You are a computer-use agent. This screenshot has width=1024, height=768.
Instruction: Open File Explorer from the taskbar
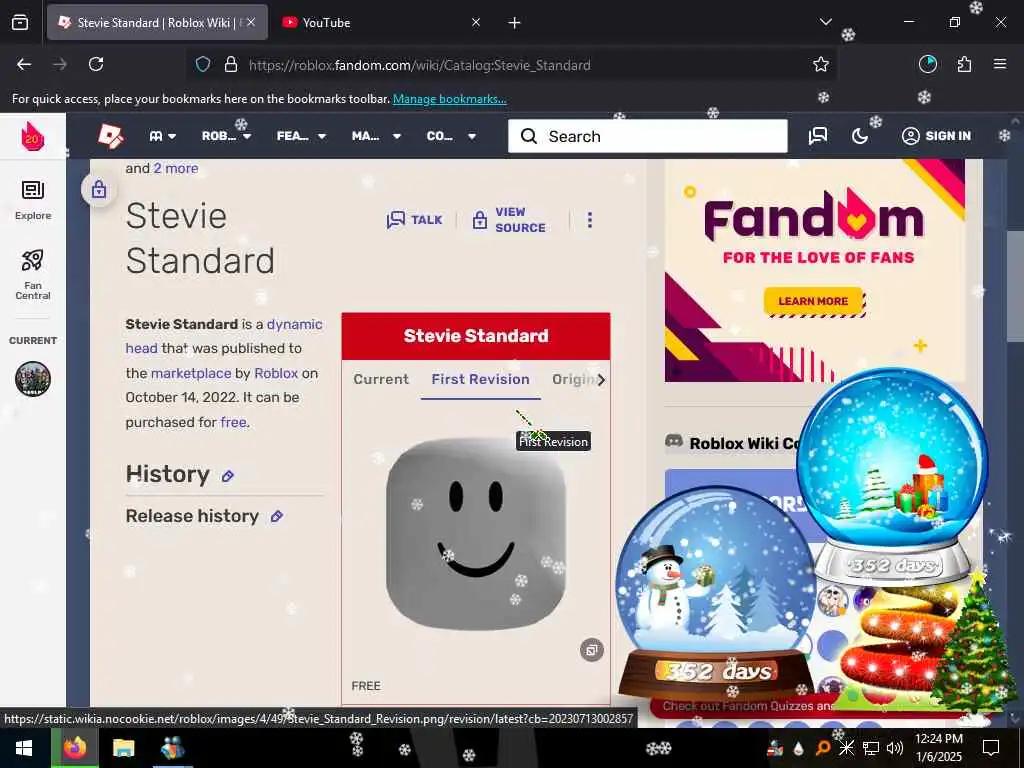(123, 748)
